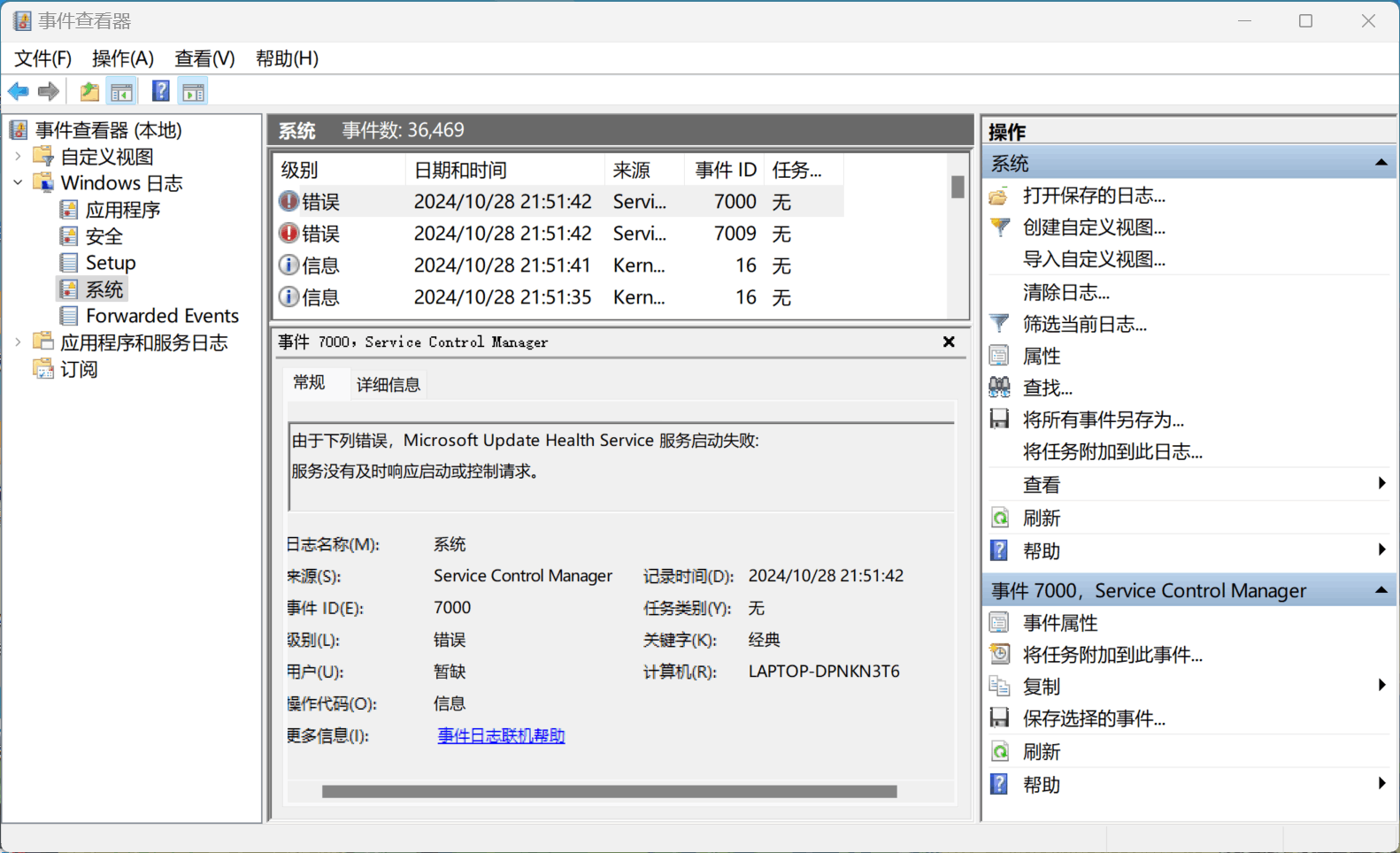Click 创建自定义视图 action
This screenshot has width=1400, height=853.
pyautogui.click(x=1094, y=227)
